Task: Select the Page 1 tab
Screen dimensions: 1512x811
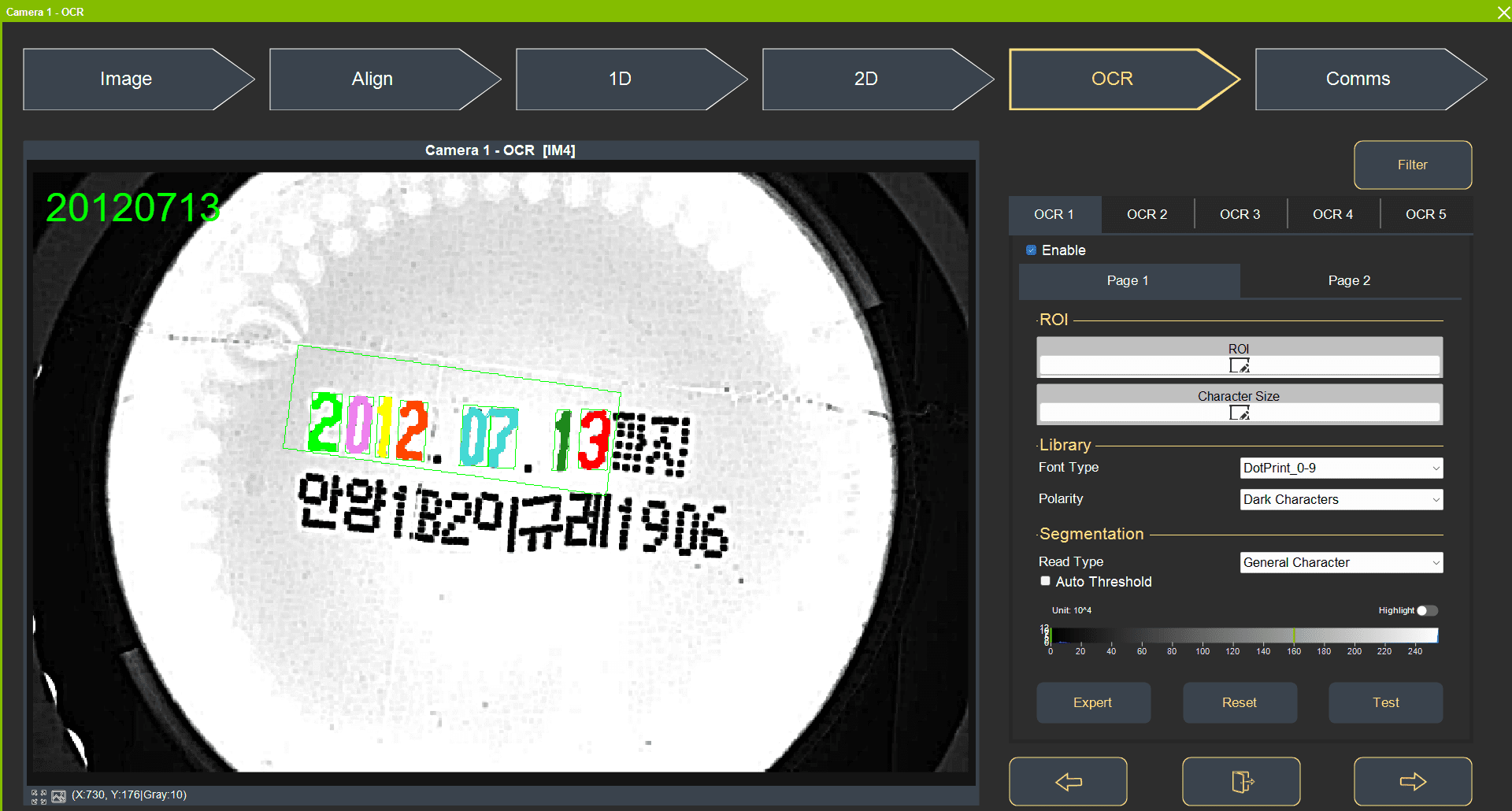Action: coord(1128,280)
